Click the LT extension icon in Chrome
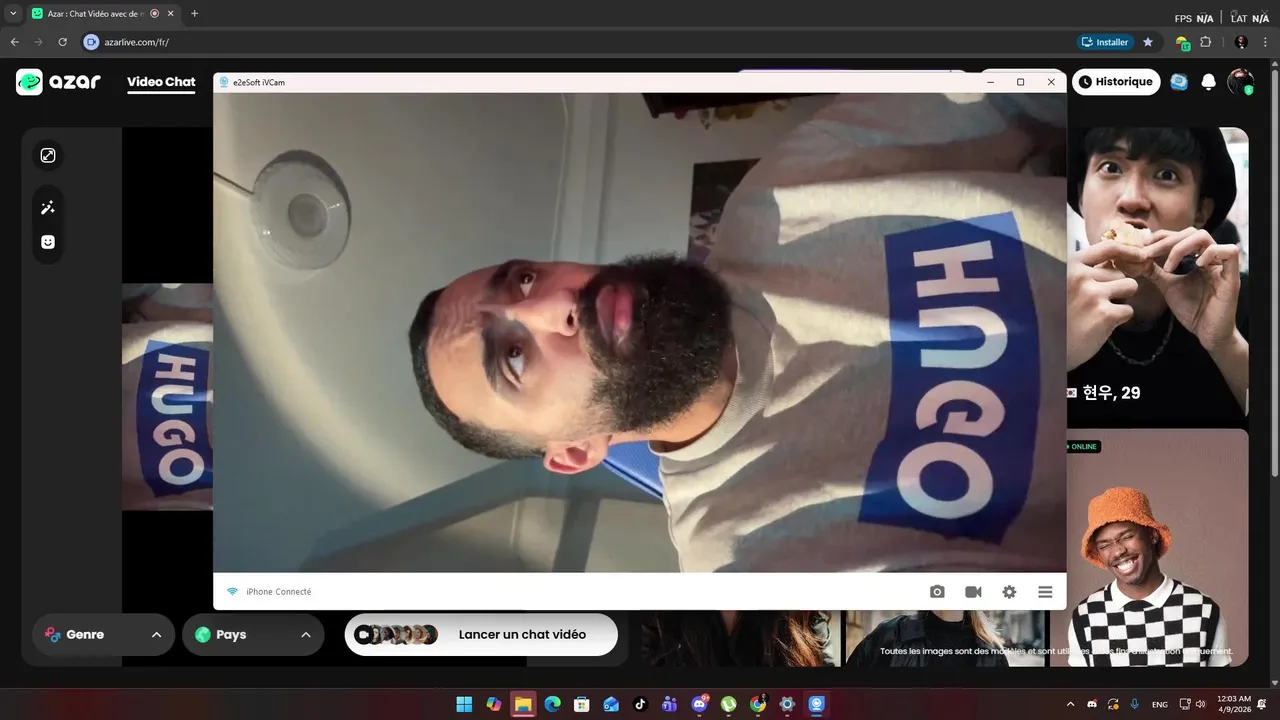The height and width of the screenshot is (720, 1280). tap(1182, 43)
